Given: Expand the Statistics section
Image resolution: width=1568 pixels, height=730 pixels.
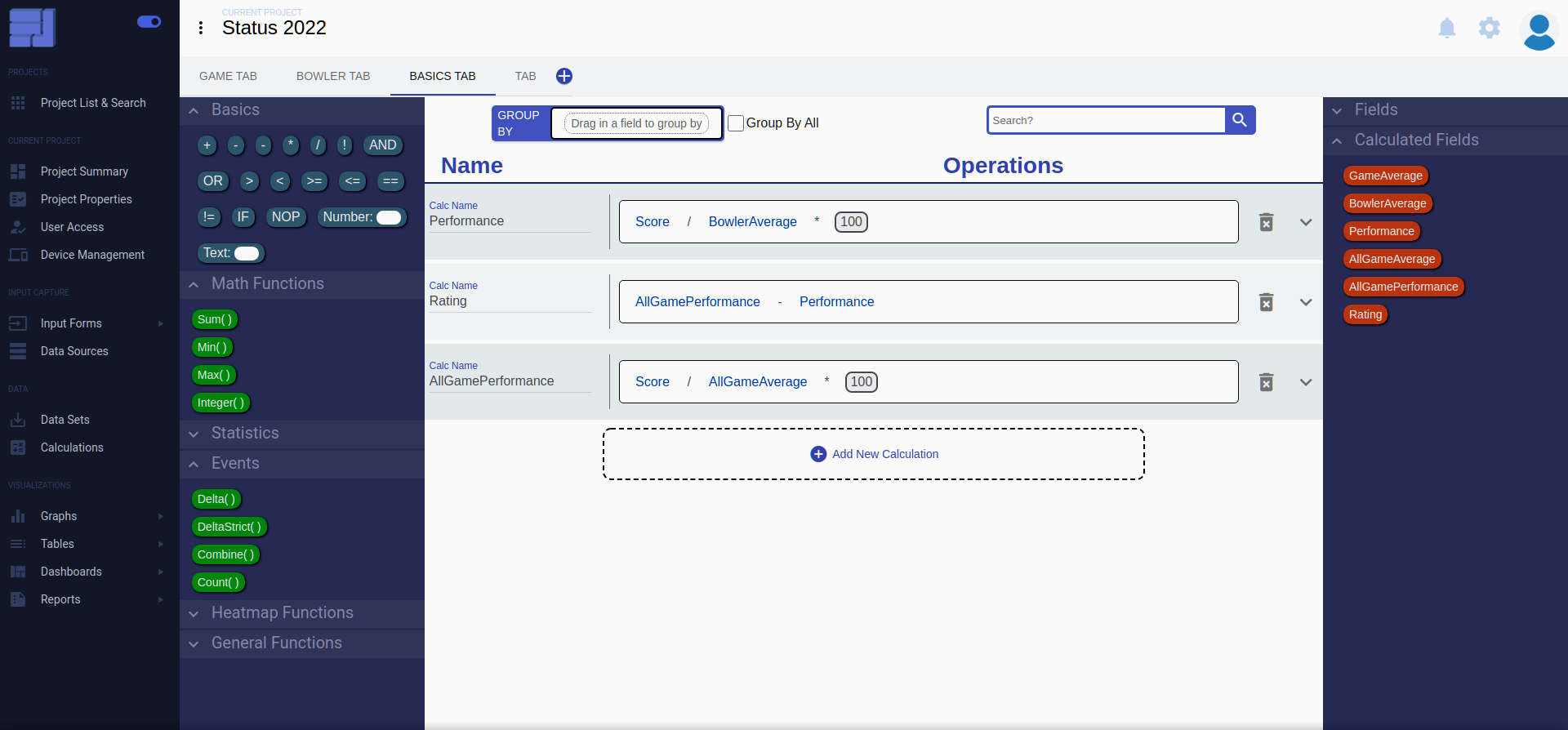Looking at the screenshot, I should pyautogui.click(x=302, y=434).
